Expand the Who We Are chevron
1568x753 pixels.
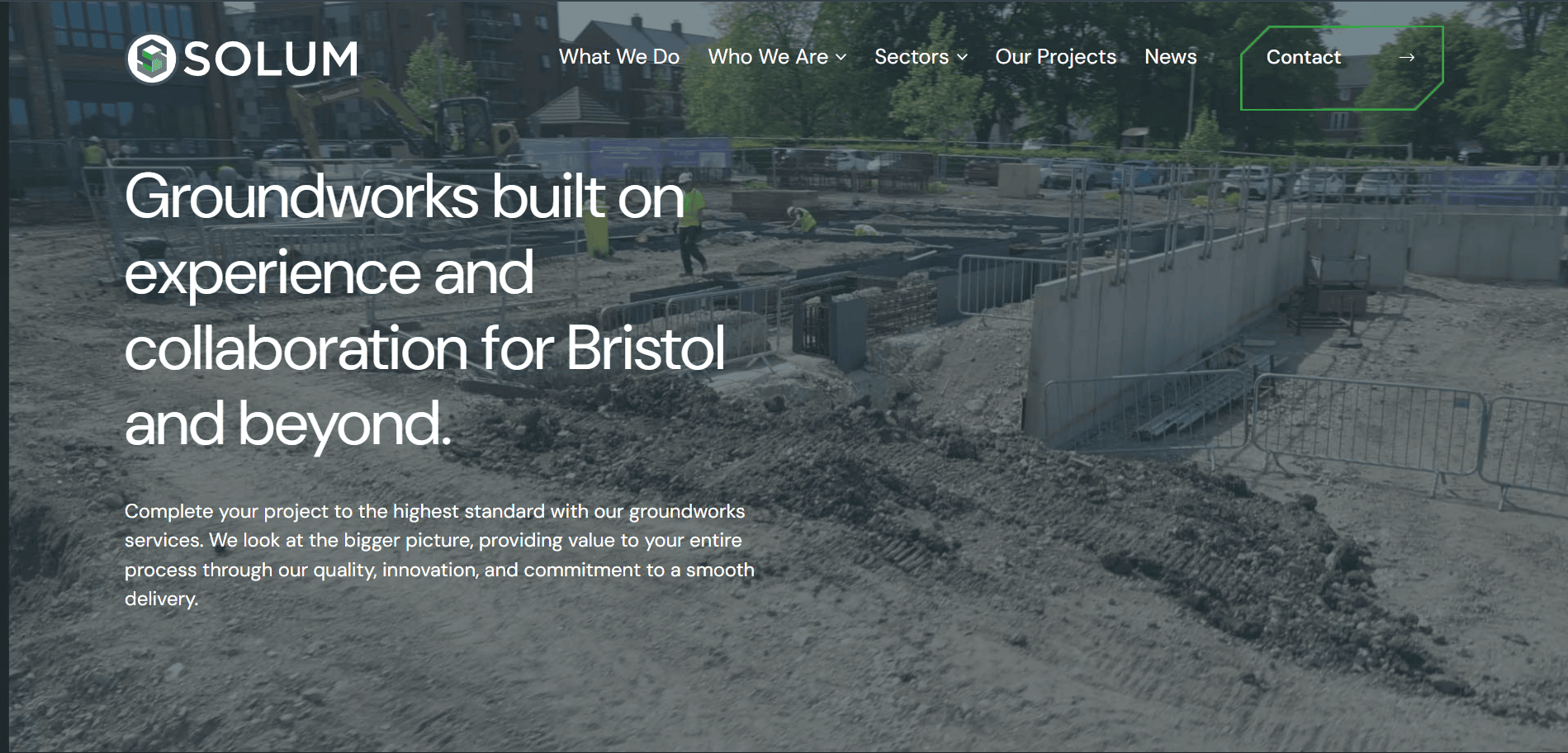click(841, 58)
